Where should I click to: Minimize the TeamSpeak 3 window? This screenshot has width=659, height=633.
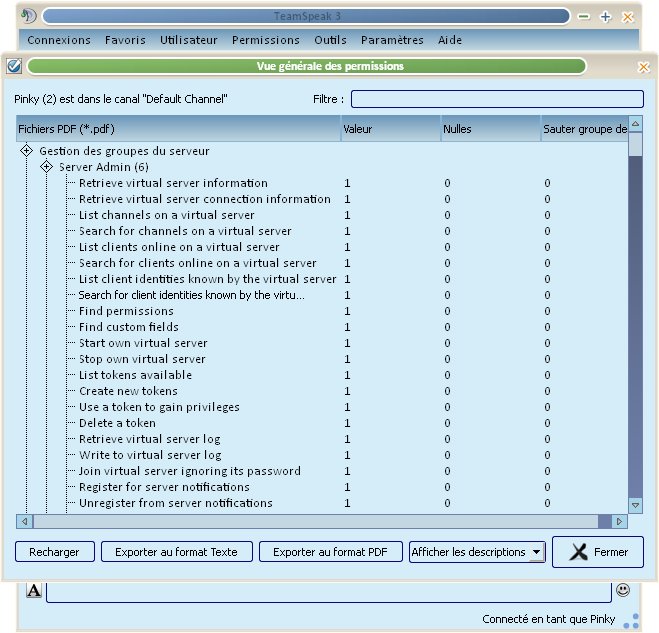pyautogui.click(x=584, y=17)
